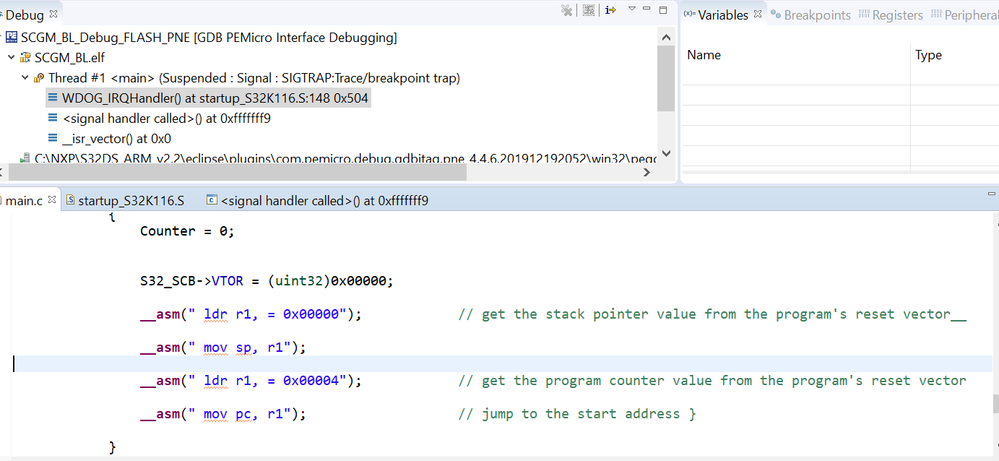Click the Debug horizontal scroll right arrow
The width and height of the screenshot is (999, 461).
click(x=647, y=172)
